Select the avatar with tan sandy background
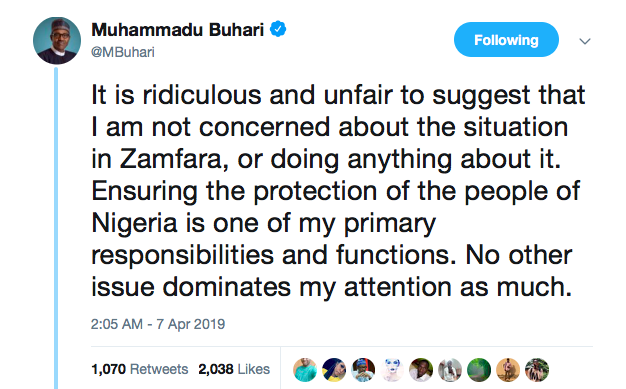Screen dimensions: 626x389 508,370
